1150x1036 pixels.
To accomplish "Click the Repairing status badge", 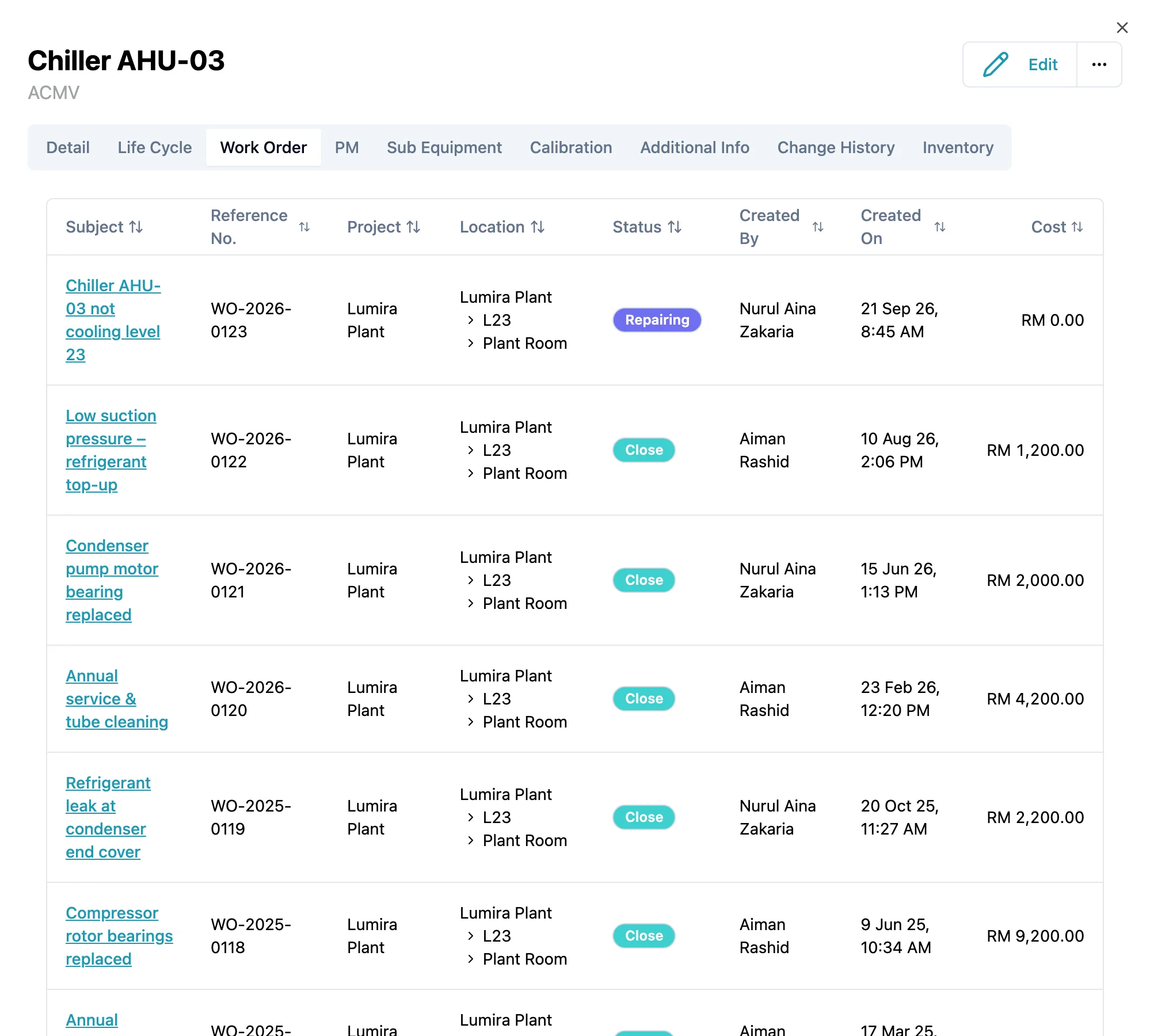I will coord(657,320).
